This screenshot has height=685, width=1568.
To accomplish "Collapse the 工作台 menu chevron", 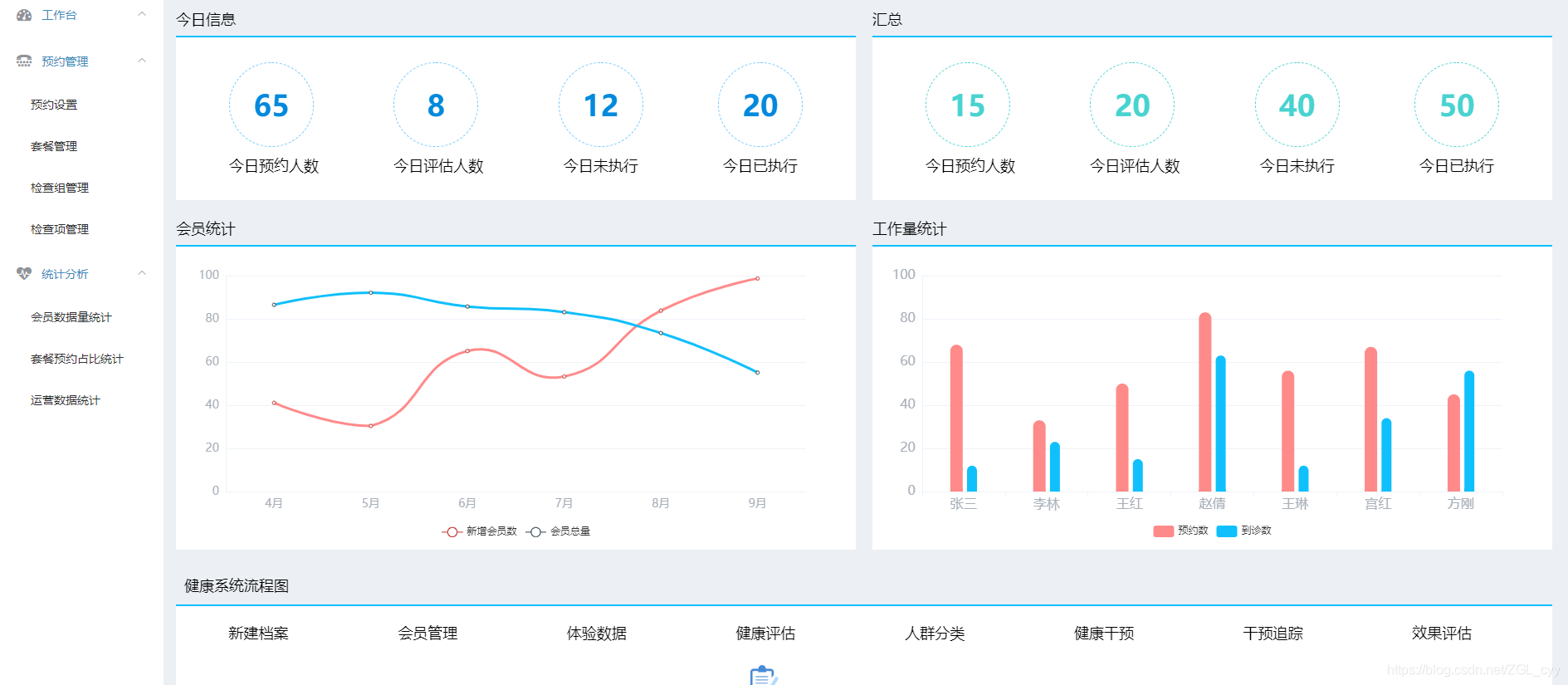I will tap(142, 14).
